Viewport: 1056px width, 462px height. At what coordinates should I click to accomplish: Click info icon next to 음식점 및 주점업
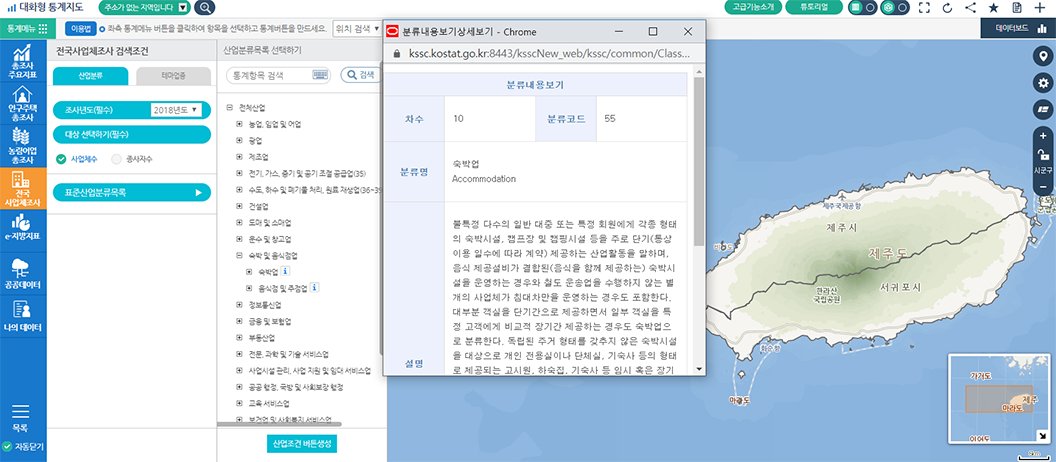(x=315, y=288)
